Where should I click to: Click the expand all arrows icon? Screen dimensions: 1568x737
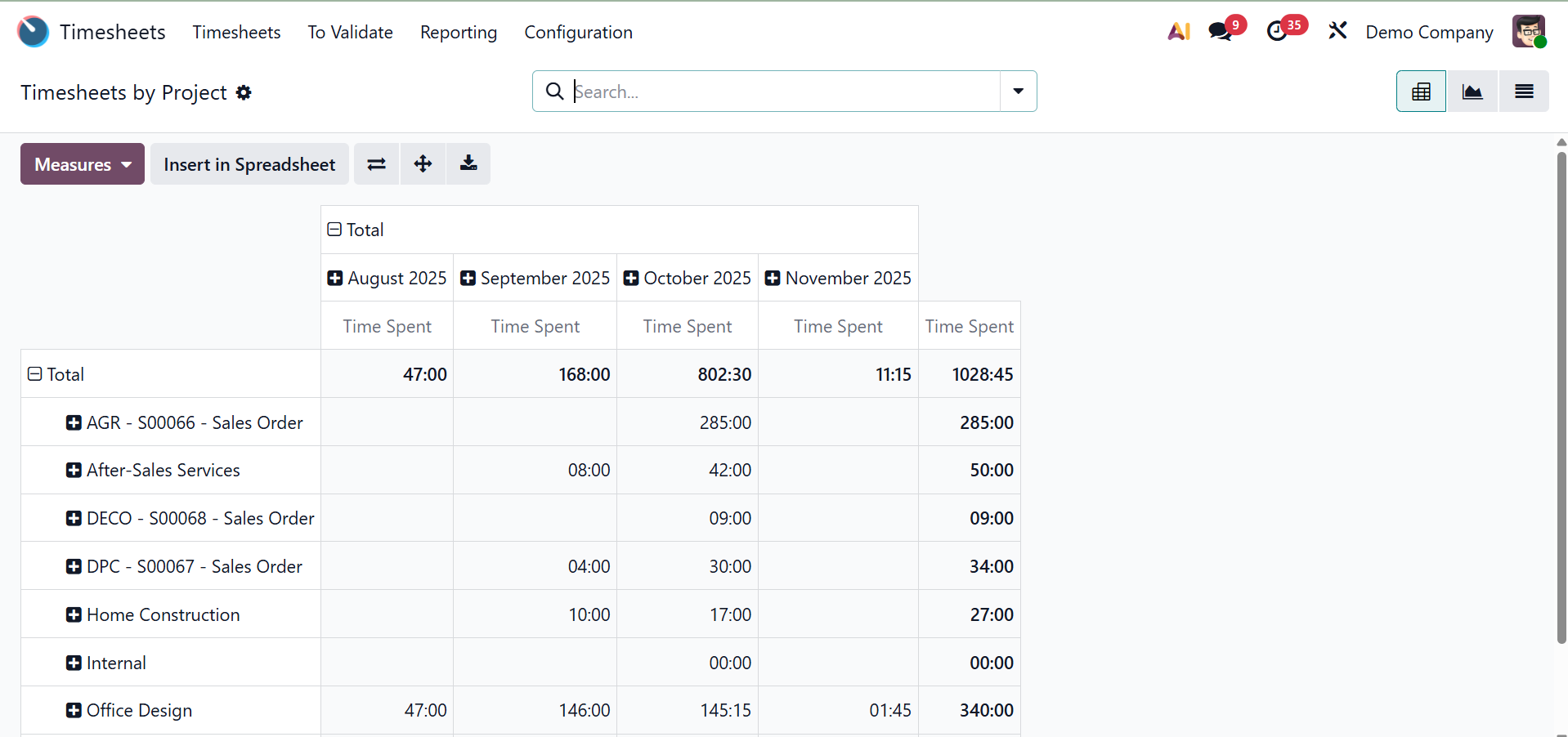[x=423, y=164]
